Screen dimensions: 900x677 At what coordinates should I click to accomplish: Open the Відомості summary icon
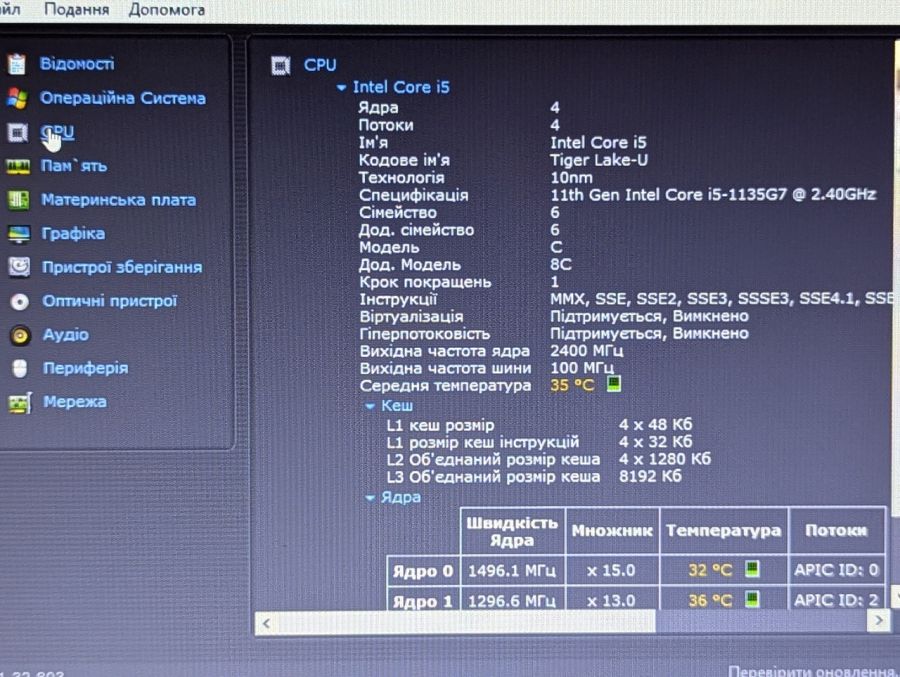point(17,64)
